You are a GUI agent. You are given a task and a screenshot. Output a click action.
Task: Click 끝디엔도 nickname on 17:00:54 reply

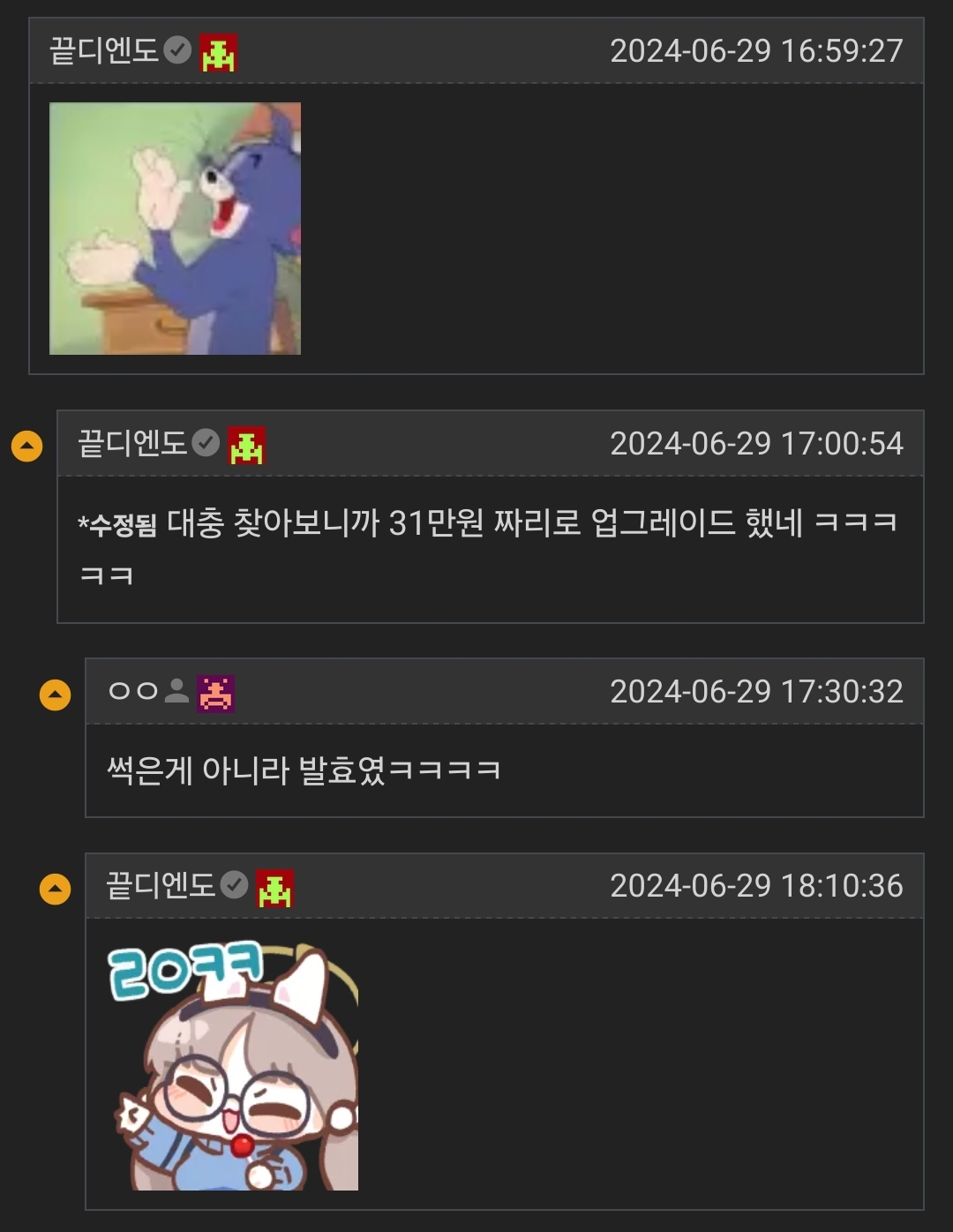click(x=132, y=442)
